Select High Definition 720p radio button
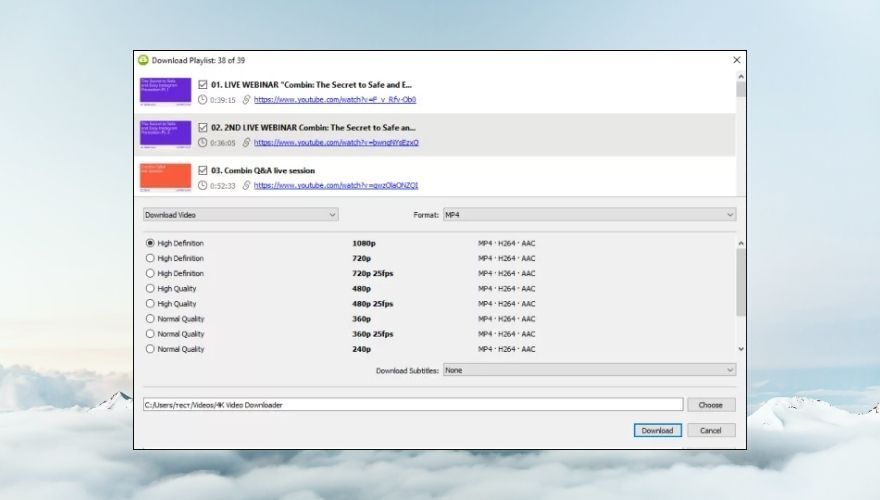The height and width of the screenshot is (500, 880). (150, 258)
